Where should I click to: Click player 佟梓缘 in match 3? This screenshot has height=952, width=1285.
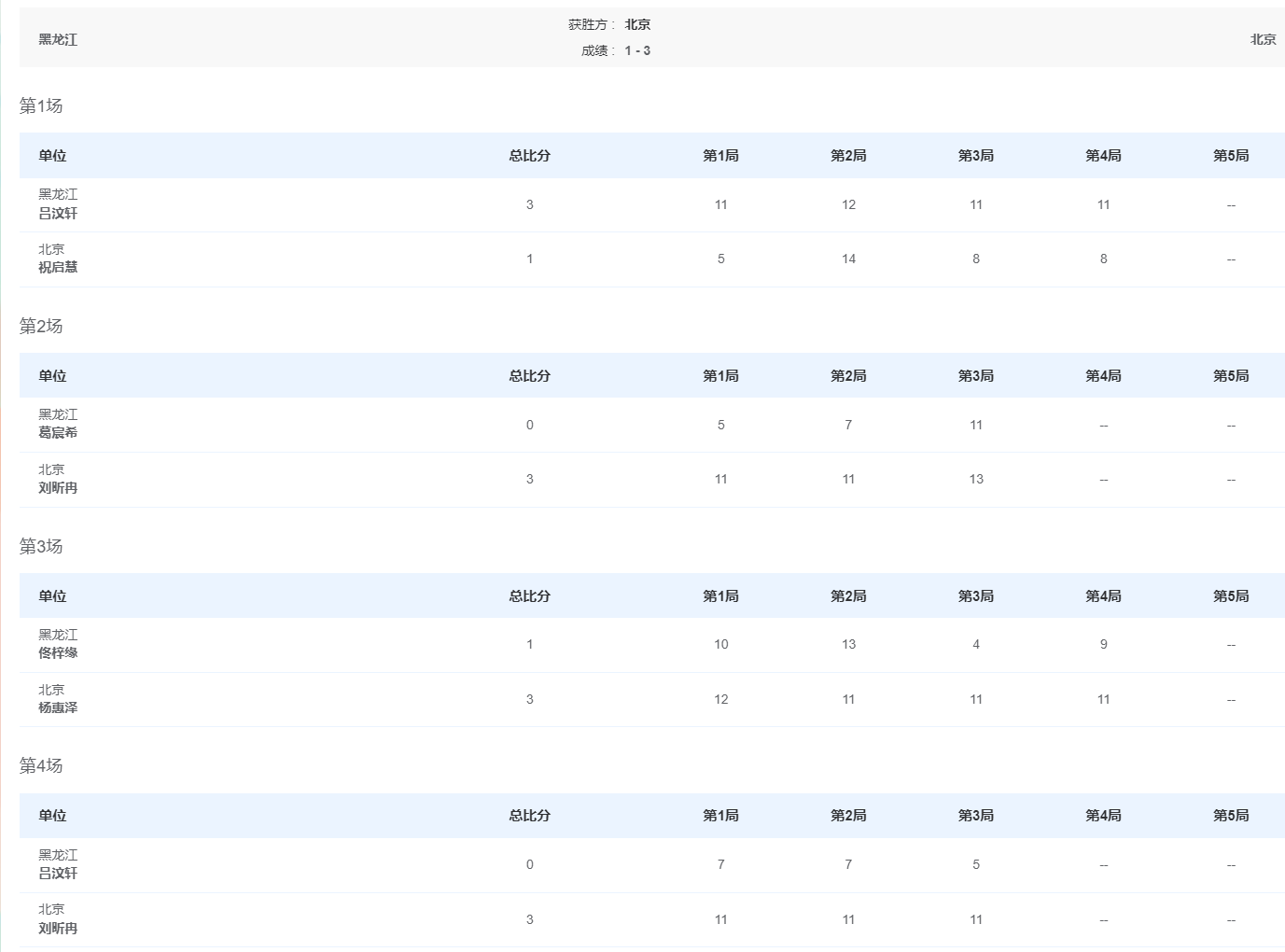58,653
